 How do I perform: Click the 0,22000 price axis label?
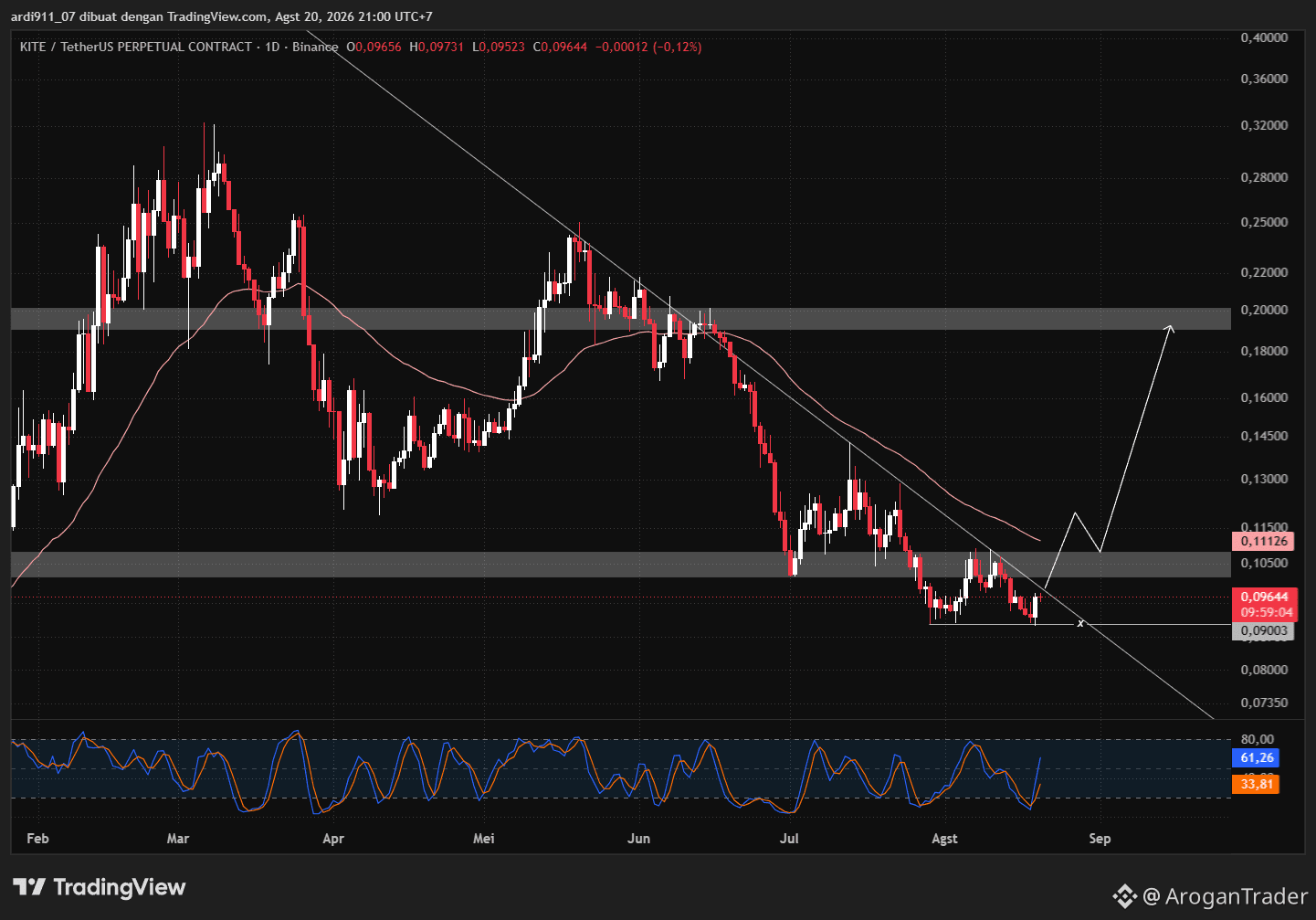point(1264,272)
